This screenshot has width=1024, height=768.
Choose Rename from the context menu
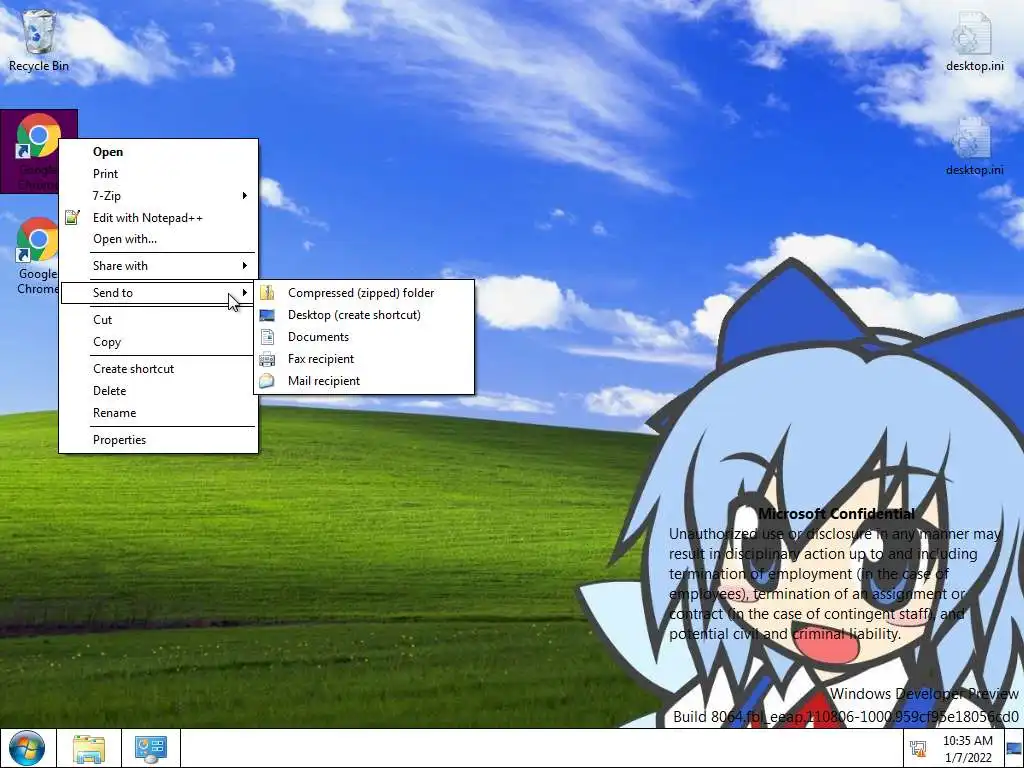[x=158, y=413]
